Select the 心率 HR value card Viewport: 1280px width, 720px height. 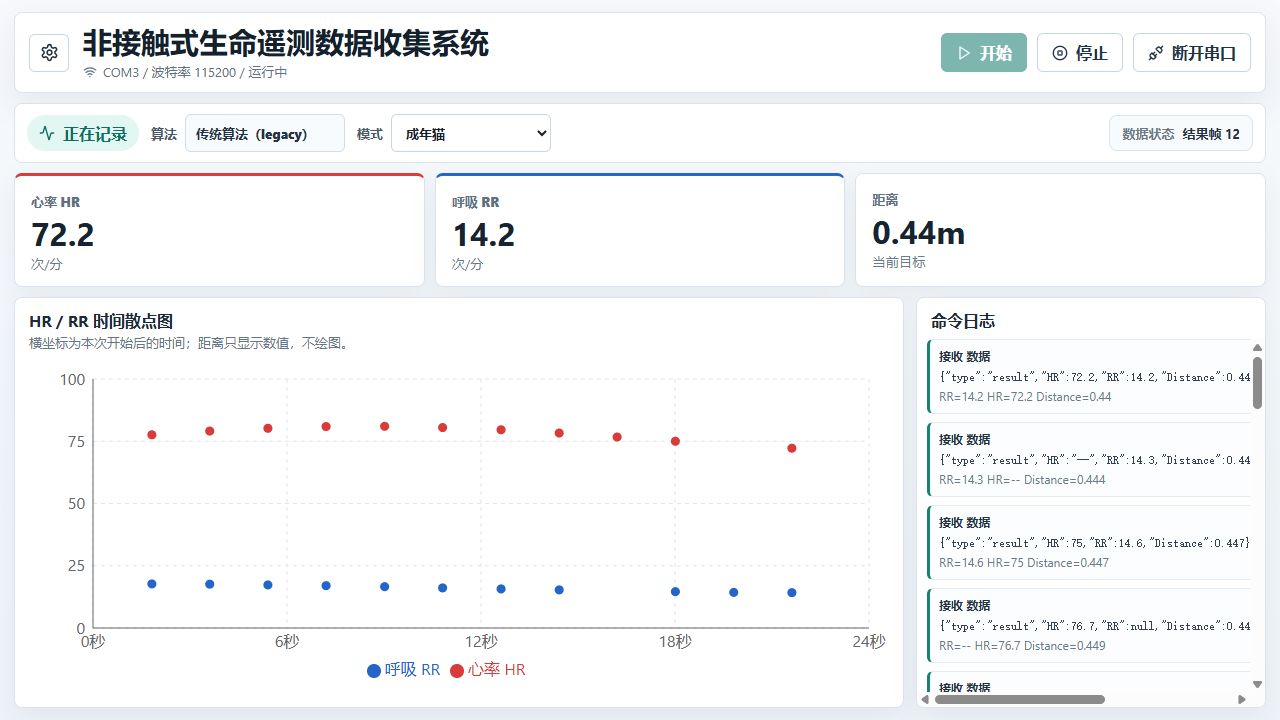click(219, 230)
